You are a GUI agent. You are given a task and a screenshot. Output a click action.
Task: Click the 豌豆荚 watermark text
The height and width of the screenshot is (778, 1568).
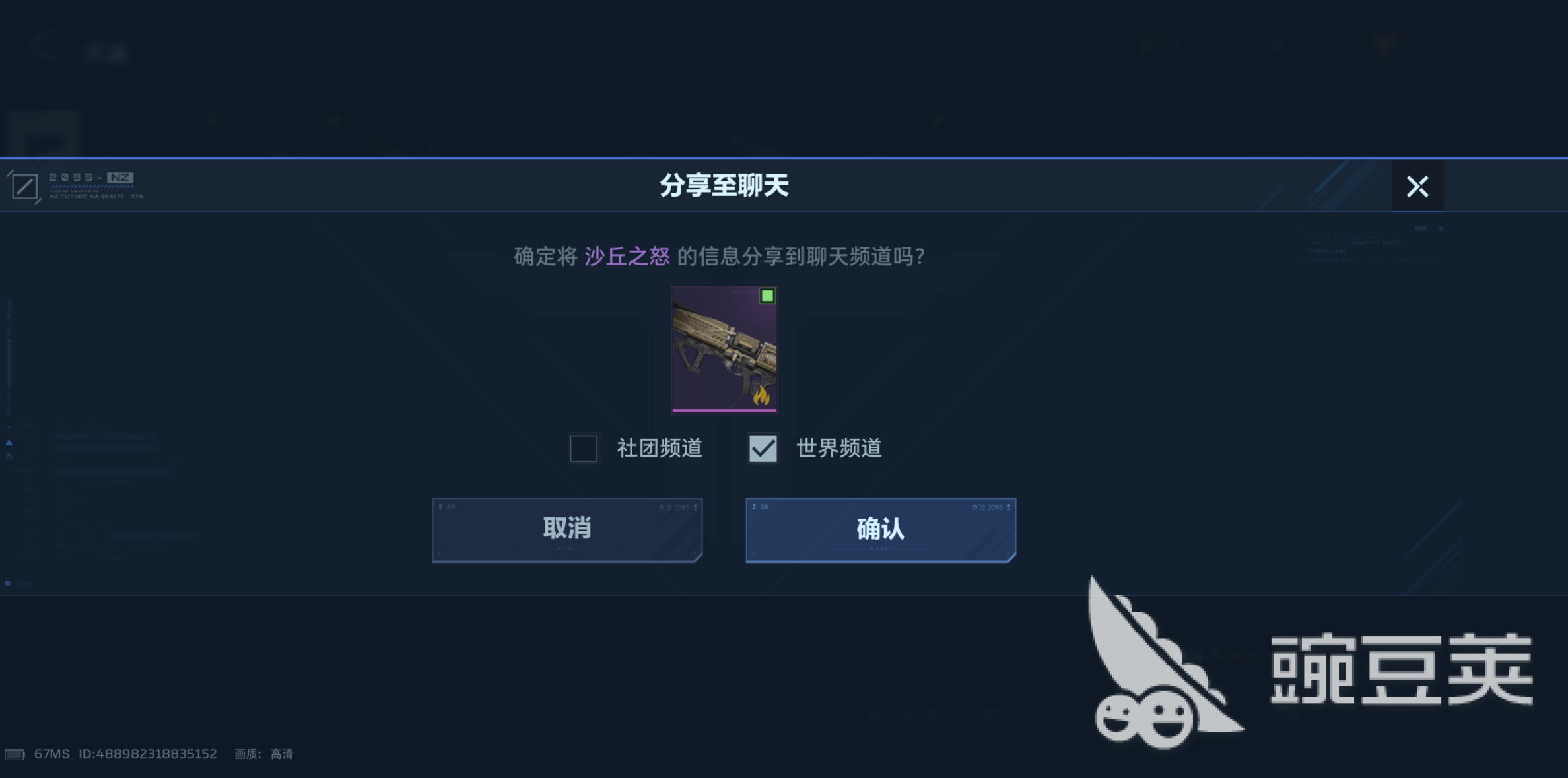1402,669
